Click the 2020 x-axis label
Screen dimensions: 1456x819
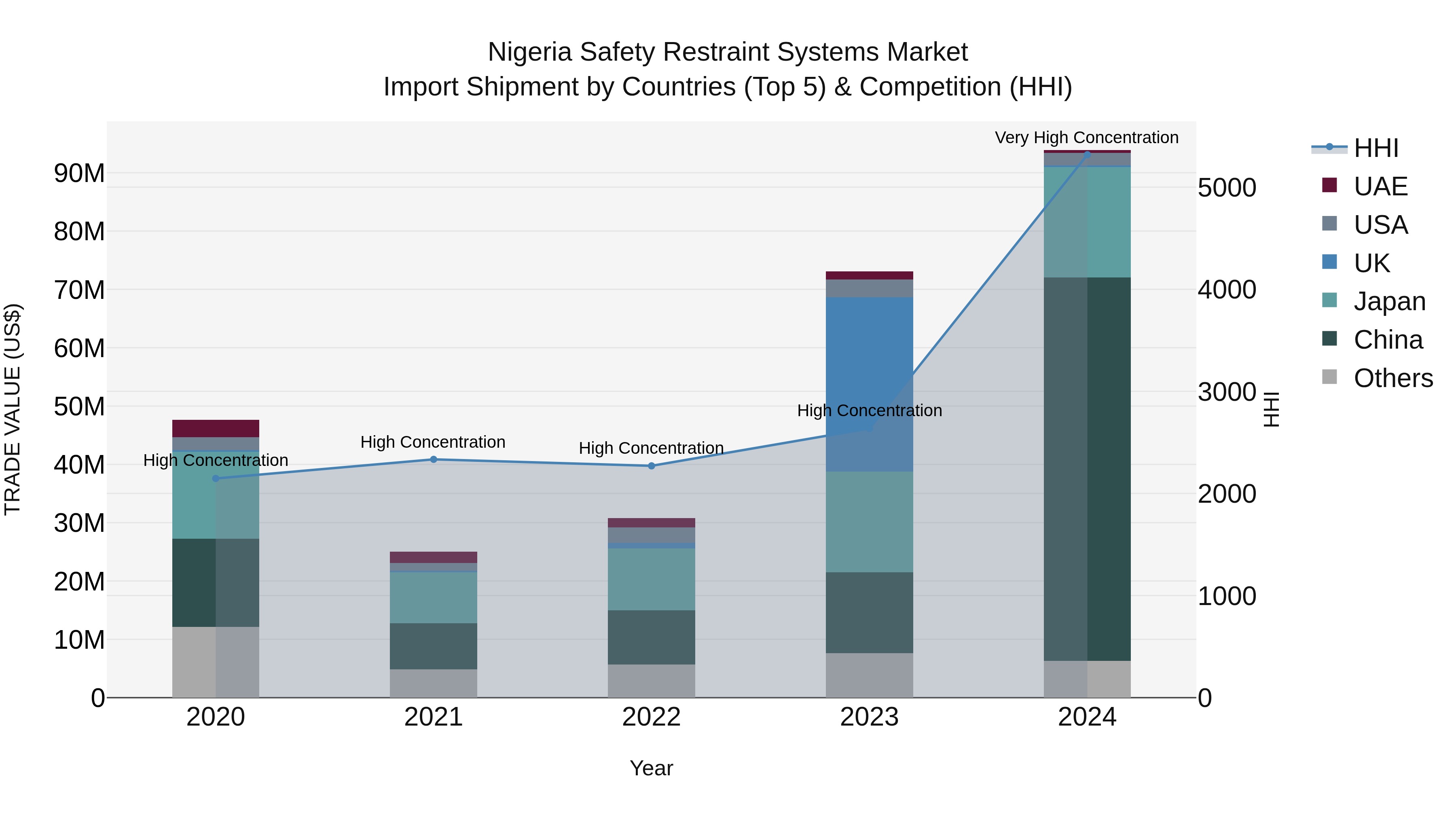coord(215,717)
